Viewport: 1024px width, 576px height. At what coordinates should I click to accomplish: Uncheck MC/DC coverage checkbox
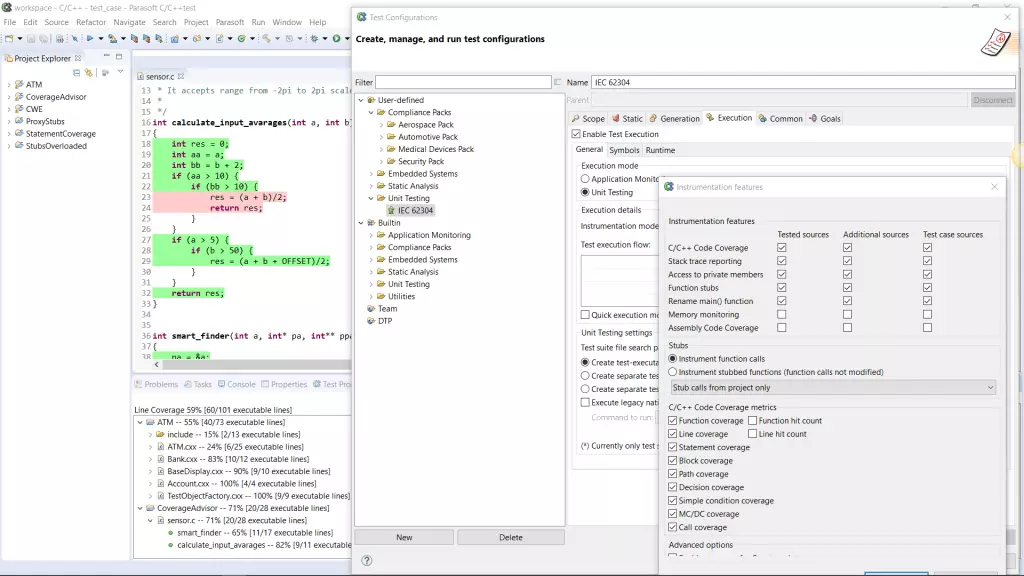(x=673, y=514)
